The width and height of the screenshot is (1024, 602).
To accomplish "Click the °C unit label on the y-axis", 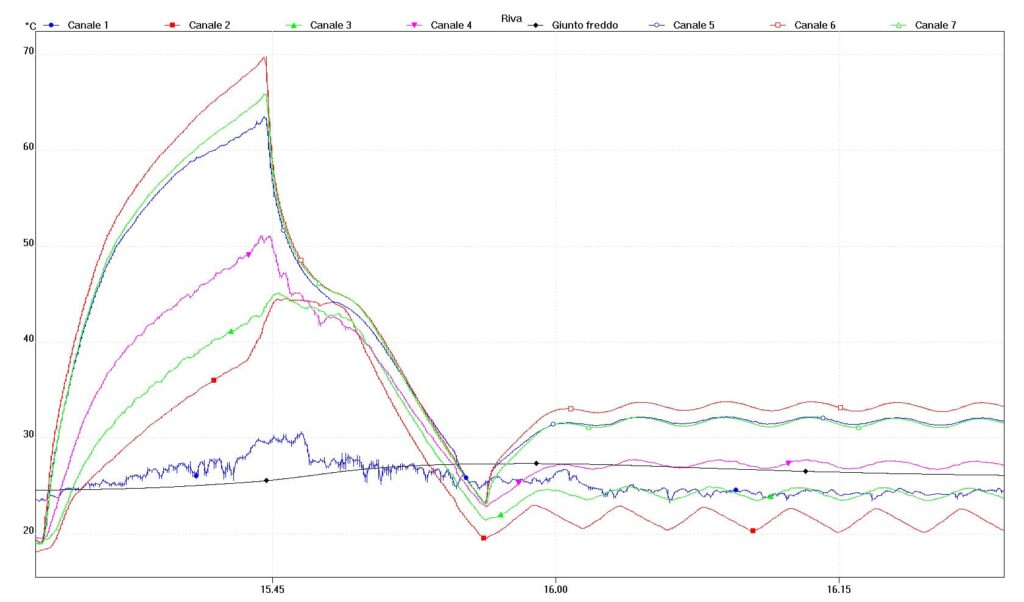I will (30, 24).
